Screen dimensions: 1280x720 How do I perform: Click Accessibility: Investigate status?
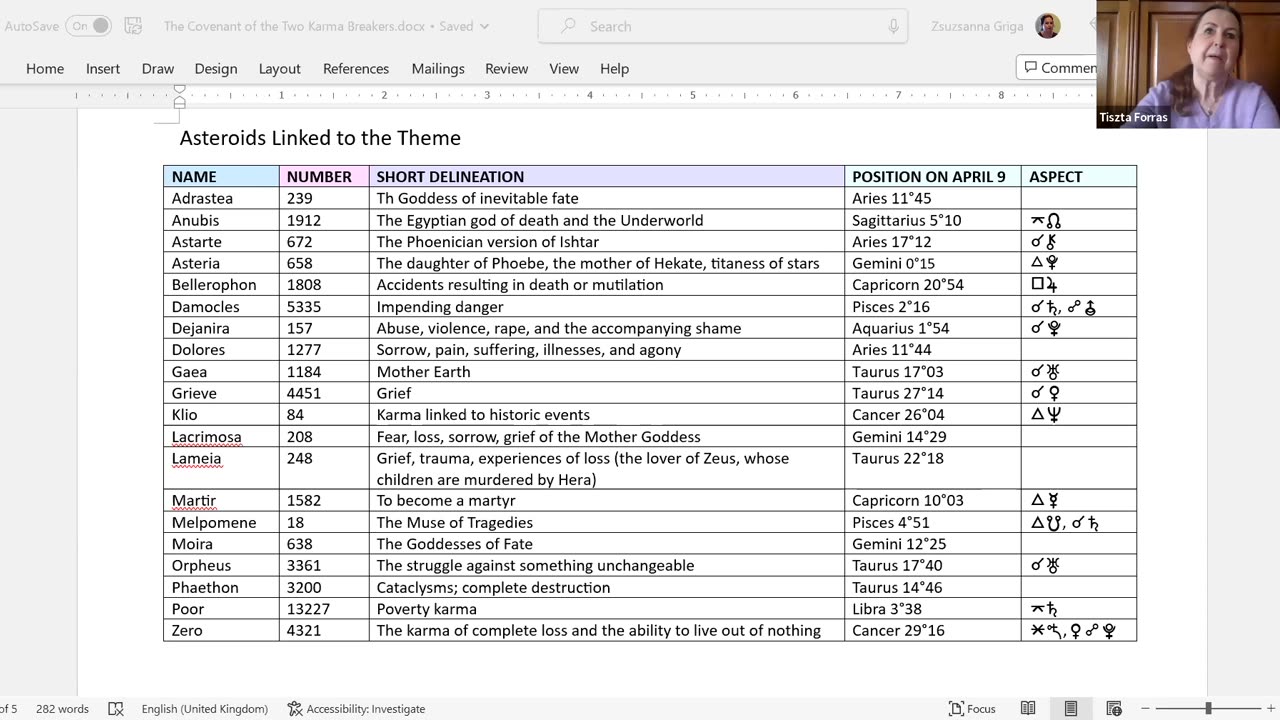(x=356, y=709)
